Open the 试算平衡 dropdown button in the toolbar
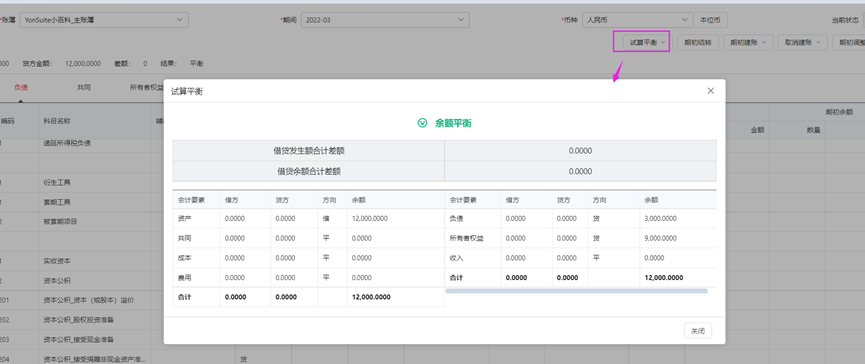The width and height of the screenshot is (865, 364). click(x=647, y=42)
